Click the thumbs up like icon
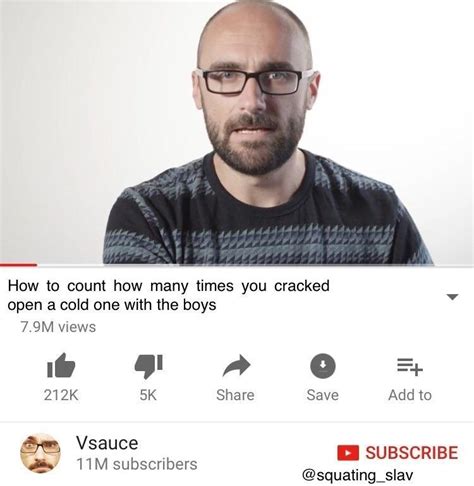474x486 pixels. [61, 365]
